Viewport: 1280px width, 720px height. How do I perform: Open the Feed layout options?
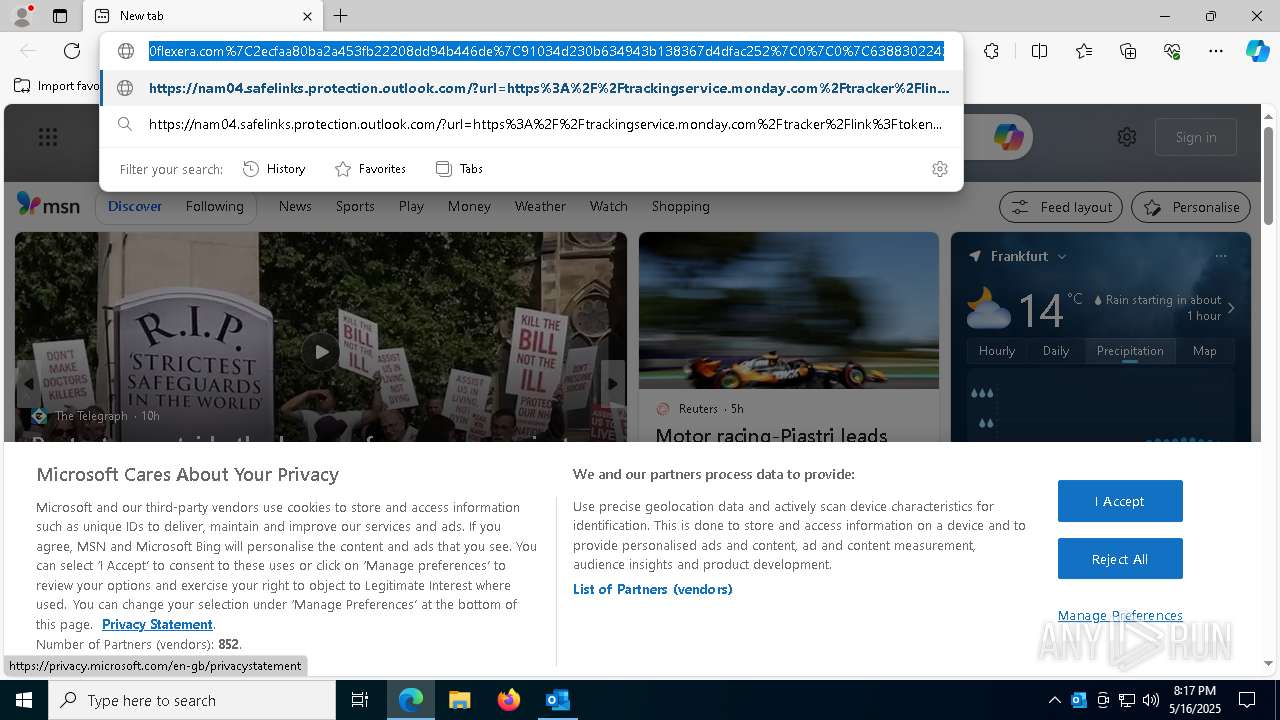coord(1061,207)
